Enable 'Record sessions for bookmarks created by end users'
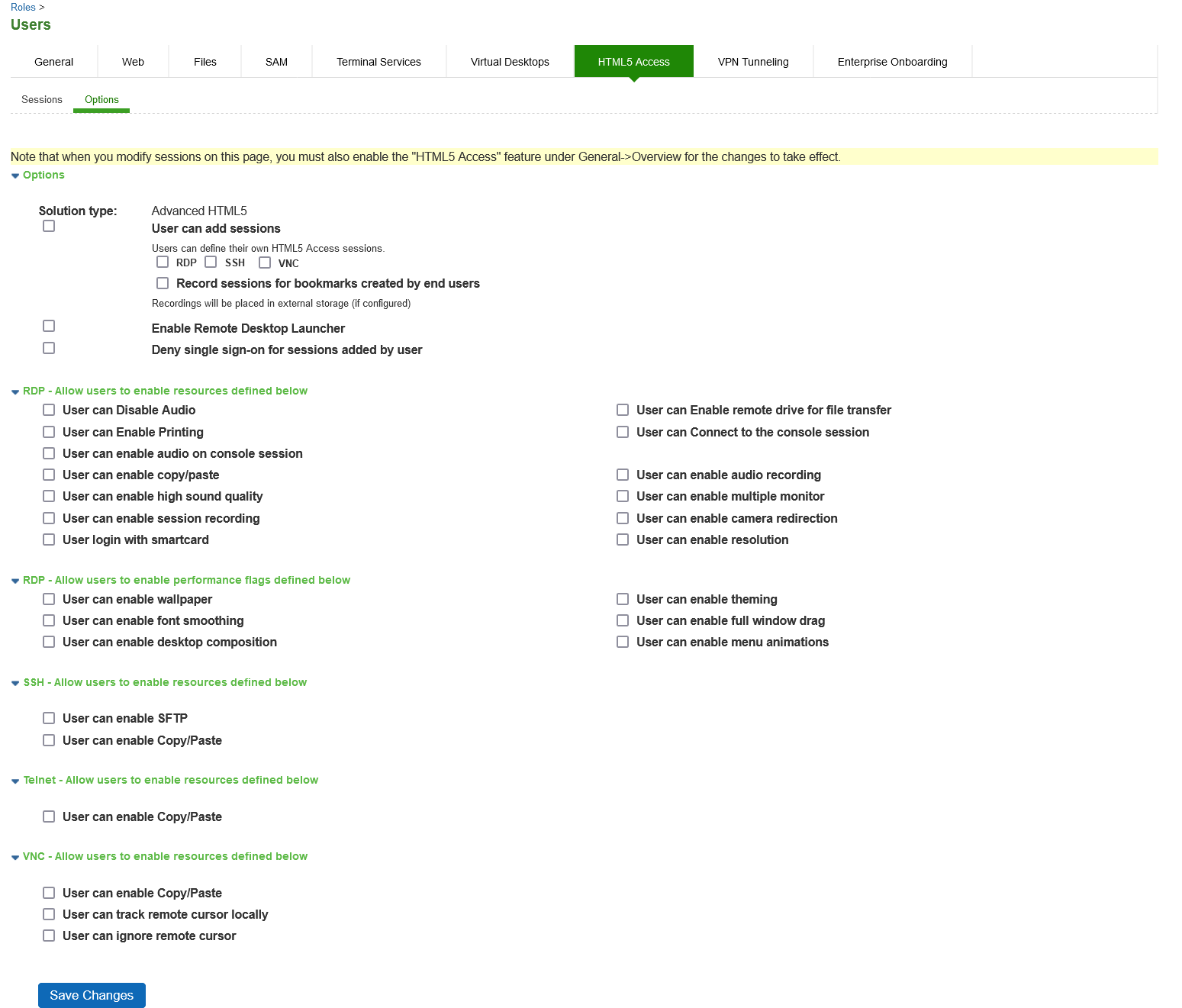 pyautogui.click(x=162, y=283)
